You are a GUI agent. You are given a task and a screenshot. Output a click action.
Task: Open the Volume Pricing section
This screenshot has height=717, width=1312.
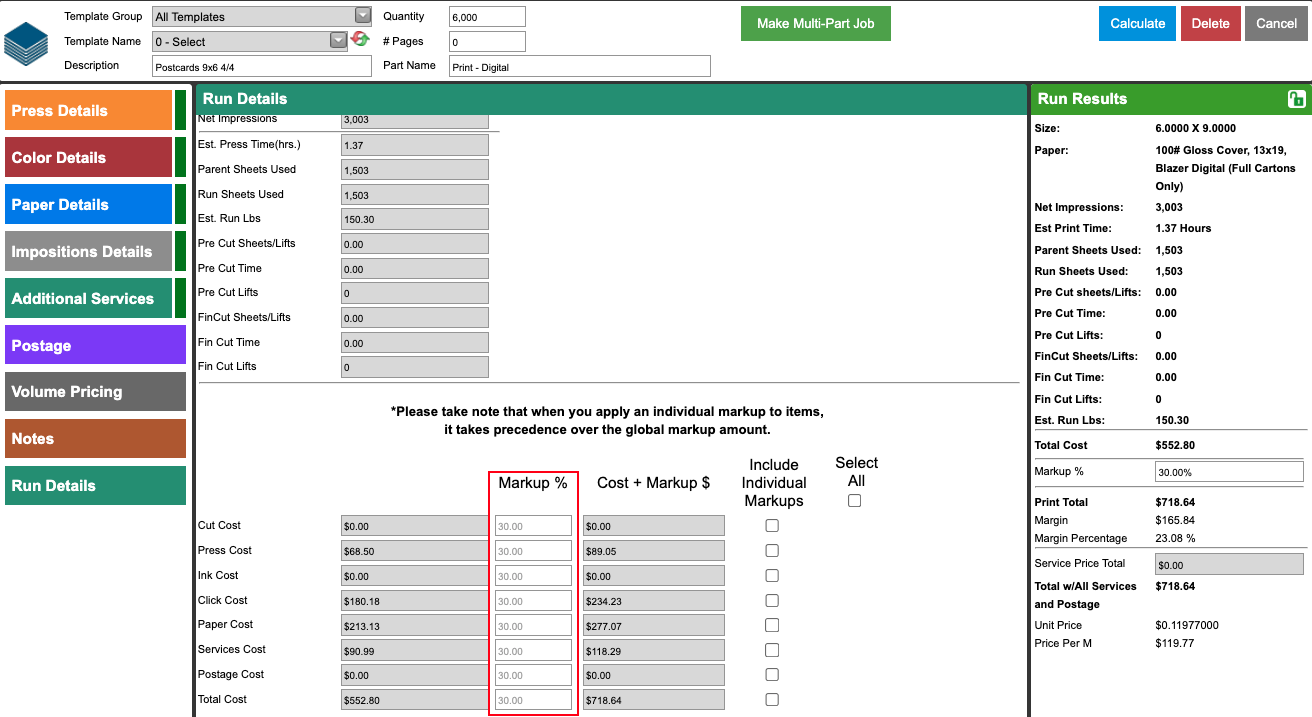click(x=95, y=392)
